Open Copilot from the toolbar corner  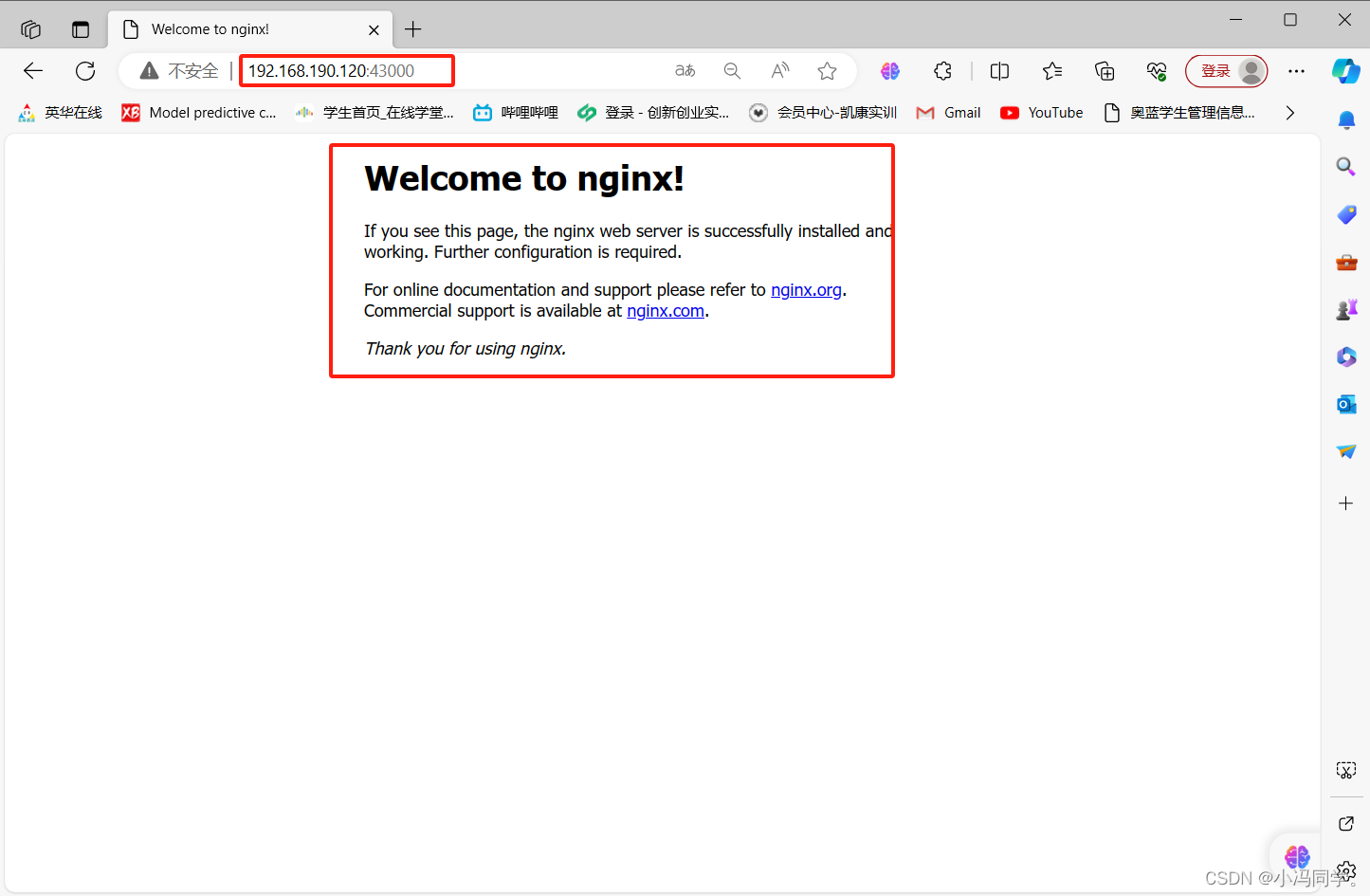click(x=1346, y=71)
